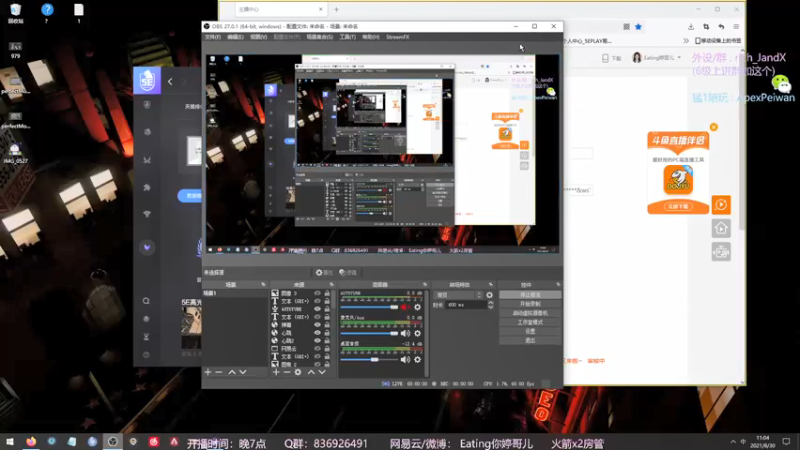Open OBS 工具(T) menu
Screen dimensions: 800x450
pos(347,37)
